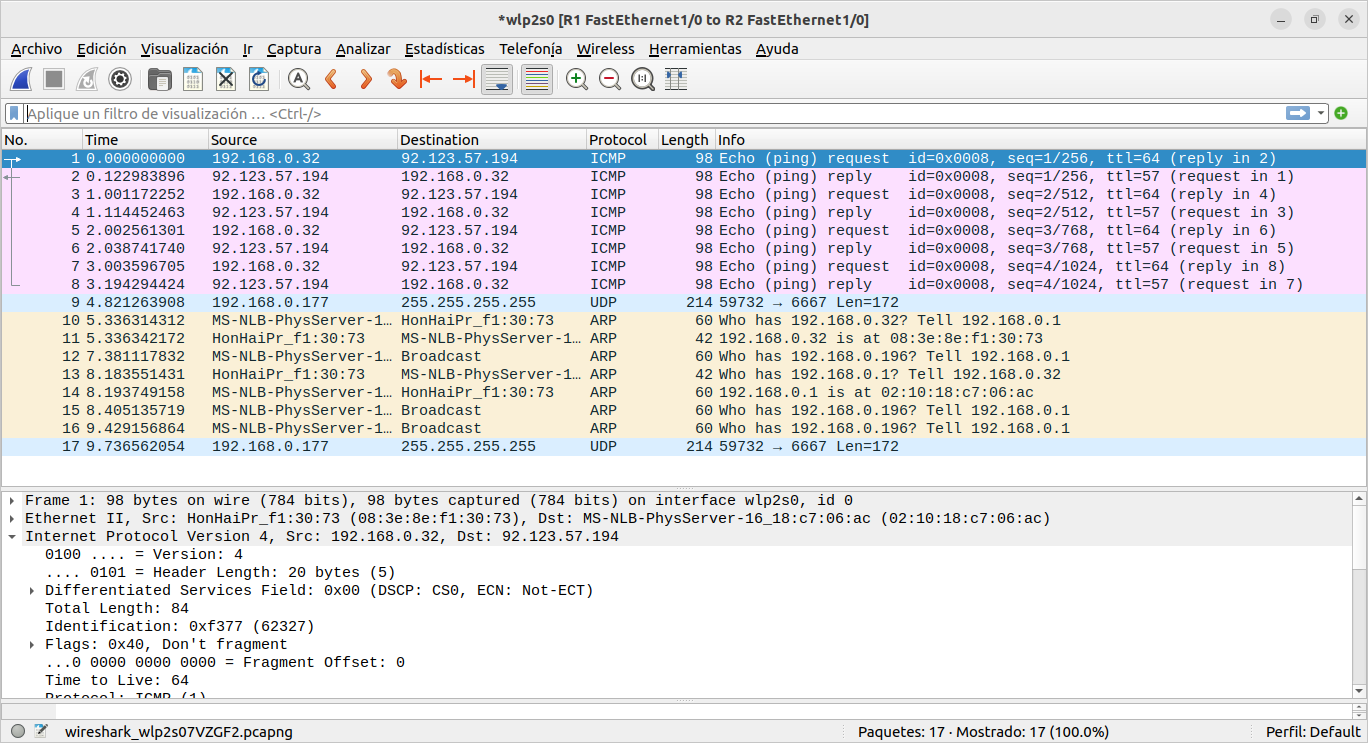1368x743 pixels.
Task: Click the Perfil: Default status entry
Action: click(x=1313, y=732)
